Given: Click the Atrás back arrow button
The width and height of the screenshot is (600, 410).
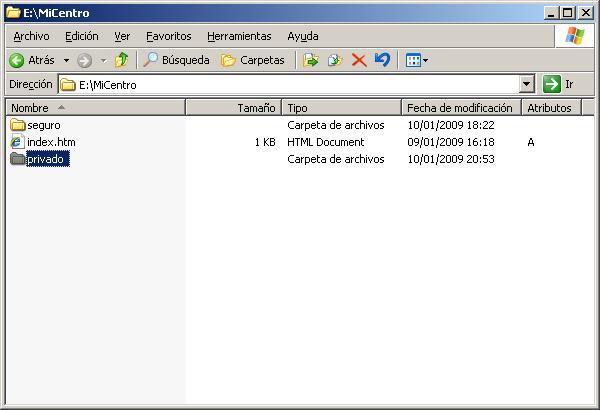Looking at the screenshot, I should coord(32,60).
